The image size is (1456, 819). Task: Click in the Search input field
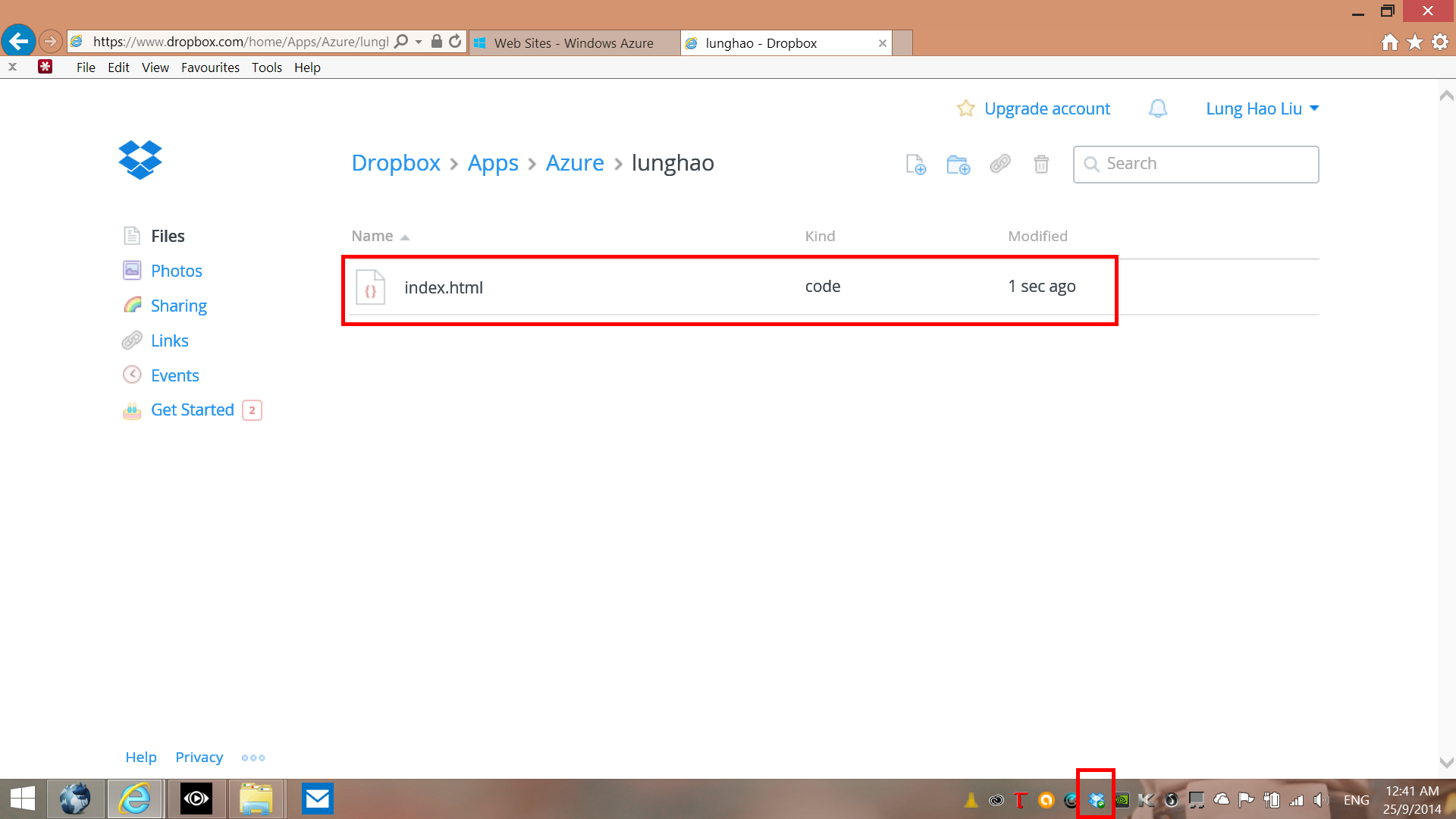click(x=1196, y=164)
